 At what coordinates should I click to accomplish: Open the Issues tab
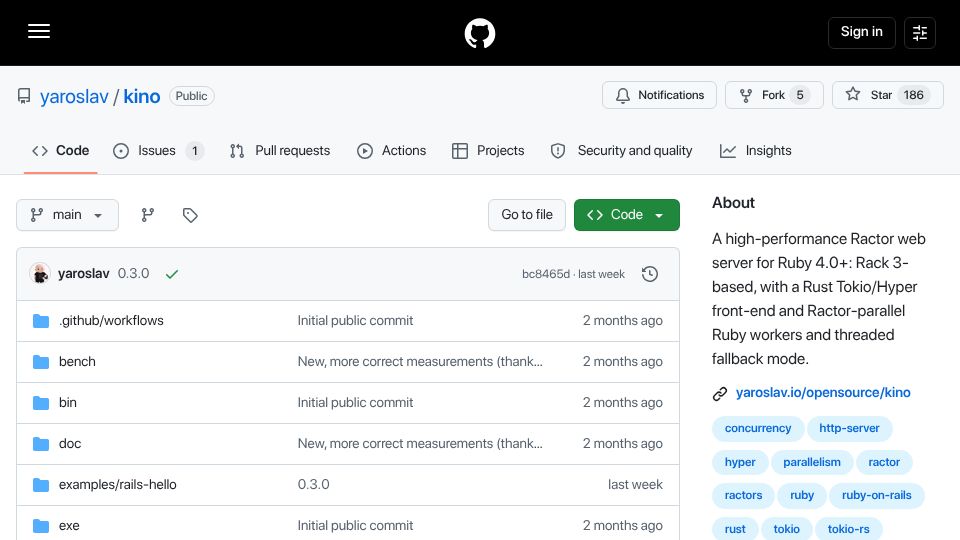pos(158,151)
